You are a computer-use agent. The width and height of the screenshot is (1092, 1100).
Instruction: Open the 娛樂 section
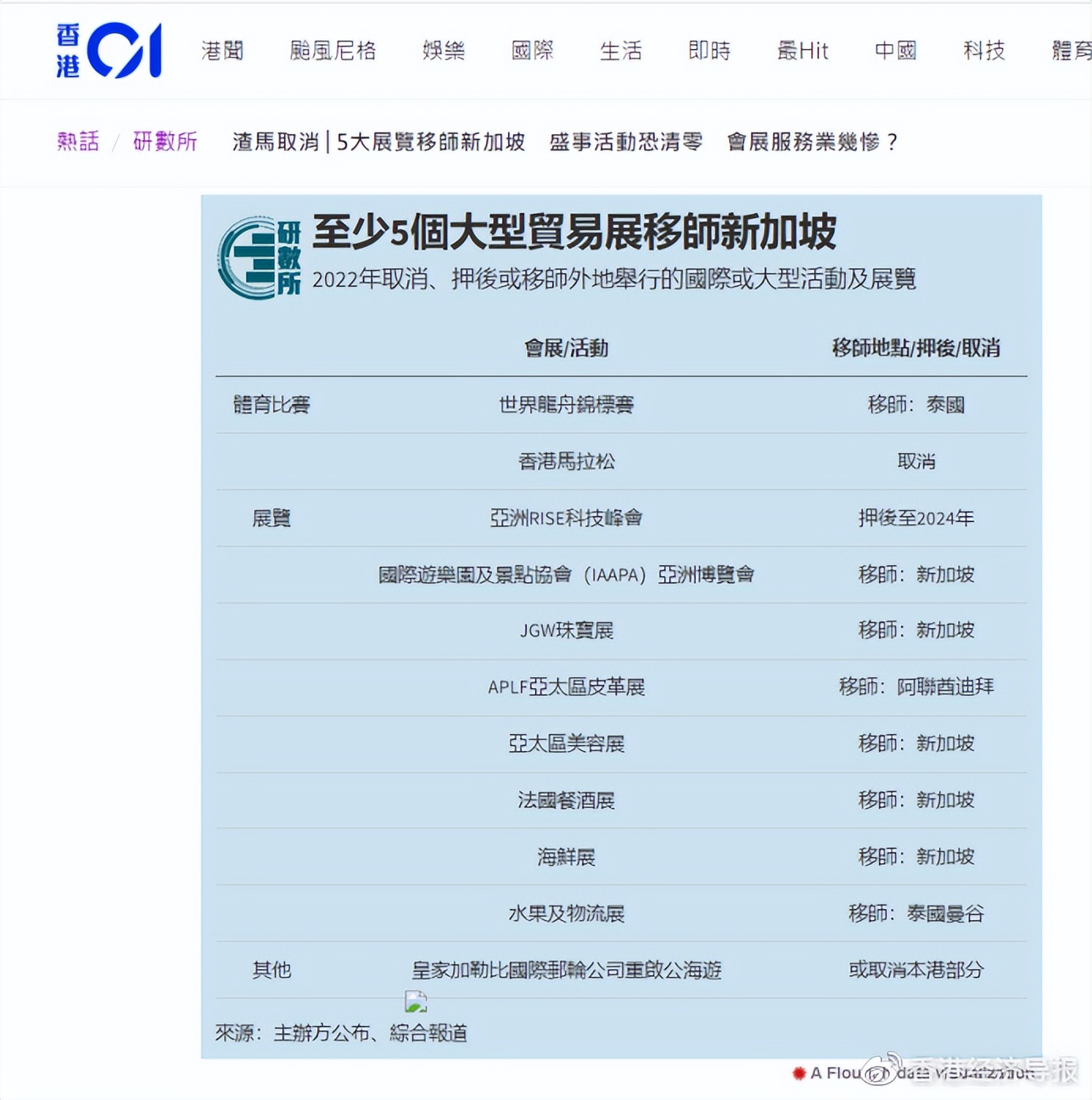pyautogui.click(x=443, y=51)
